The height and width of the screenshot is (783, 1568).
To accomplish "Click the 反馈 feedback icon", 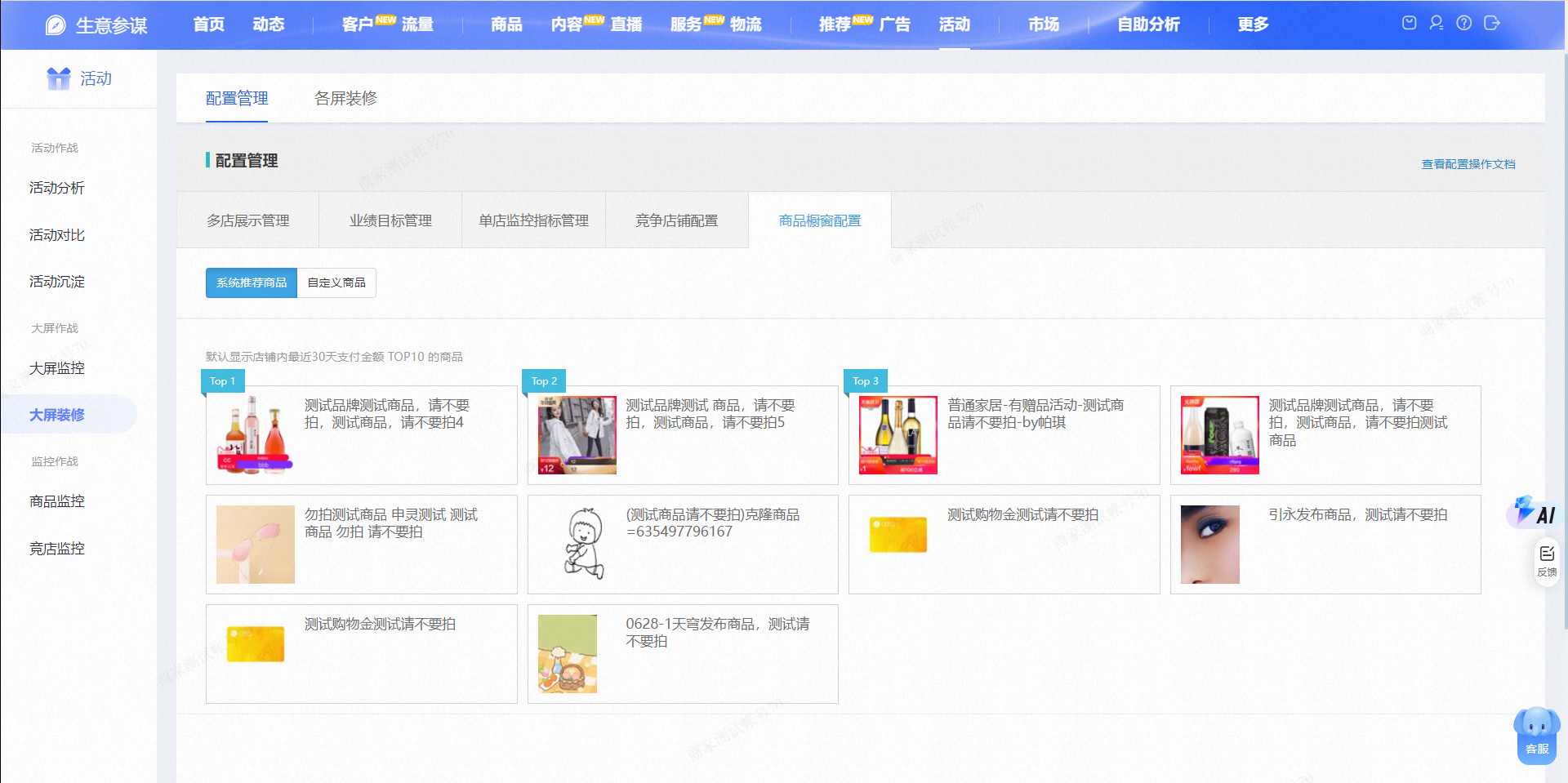I will coord(1547,561).
